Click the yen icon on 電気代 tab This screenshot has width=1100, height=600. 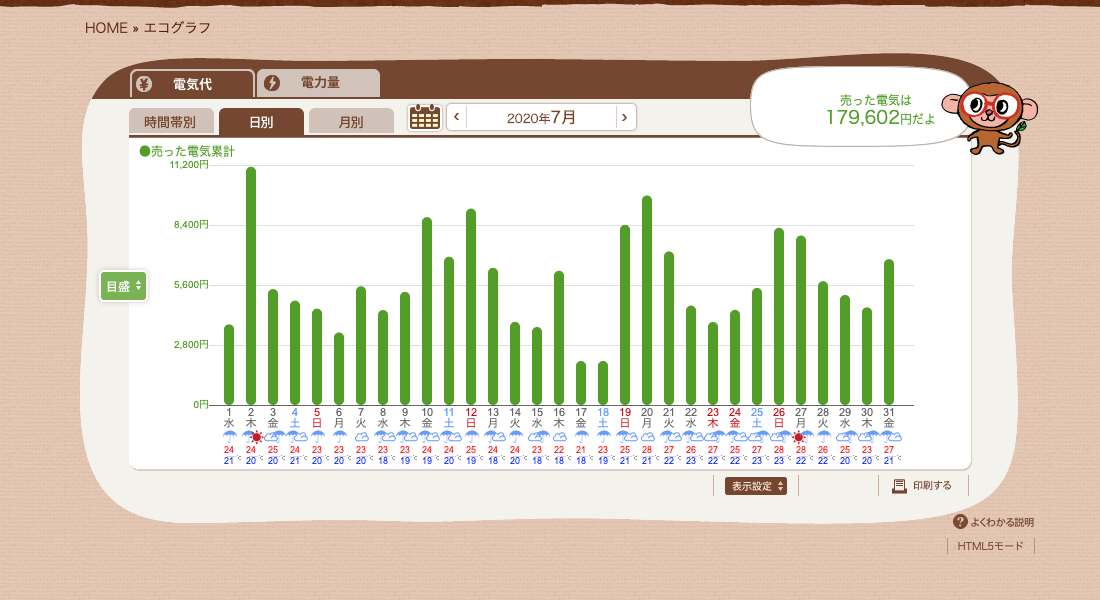pyautogui.click(x=144, y=84)
